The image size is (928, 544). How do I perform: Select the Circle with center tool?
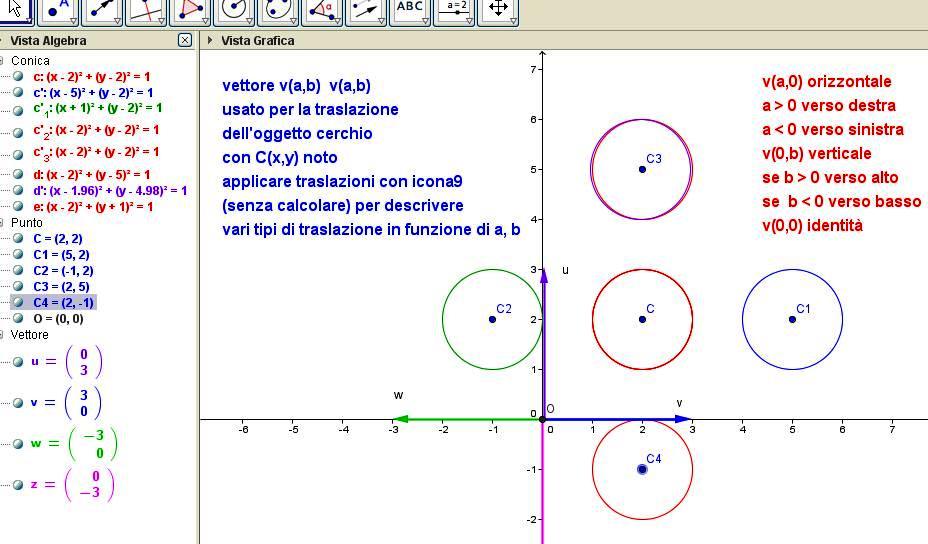[x=233, y=11]
